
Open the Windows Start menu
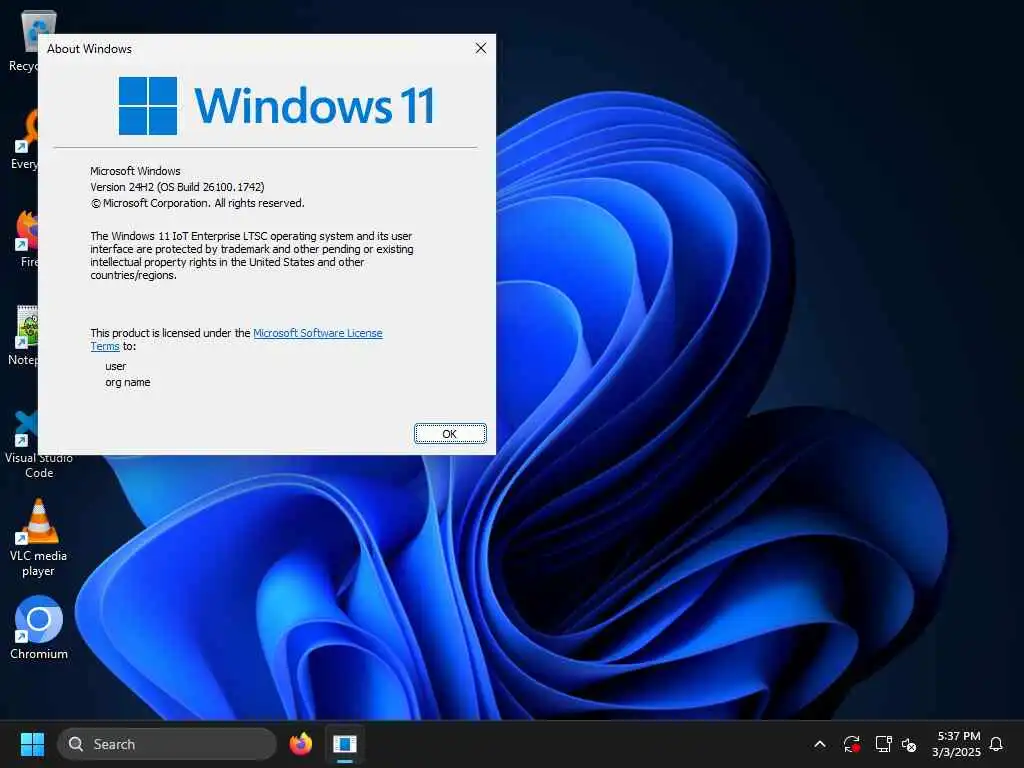coord(32,744)
